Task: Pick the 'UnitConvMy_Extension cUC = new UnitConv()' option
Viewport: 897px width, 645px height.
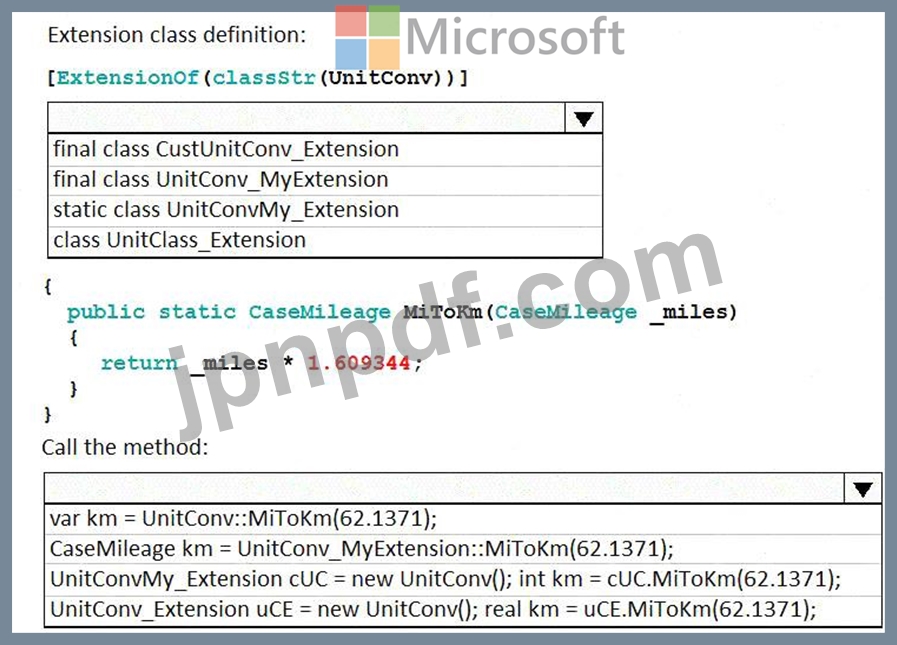Action: point(445,579)
